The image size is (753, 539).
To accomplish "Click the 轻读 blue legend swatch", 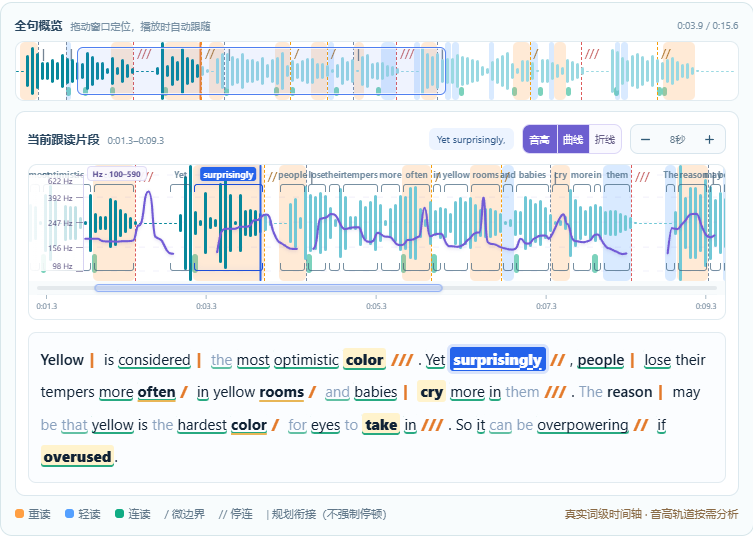I will pyautogui.click(x=69, y=514).
